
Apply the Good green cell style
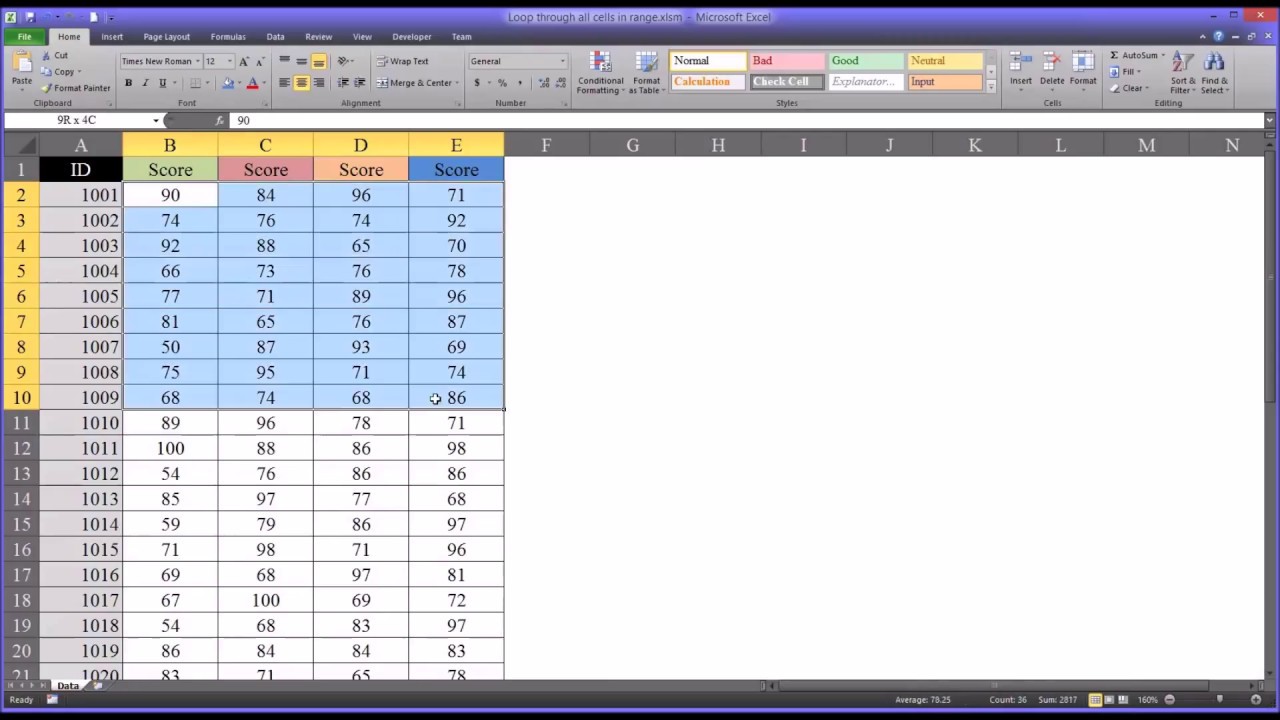pyautogui.click(x=865, y=61)
